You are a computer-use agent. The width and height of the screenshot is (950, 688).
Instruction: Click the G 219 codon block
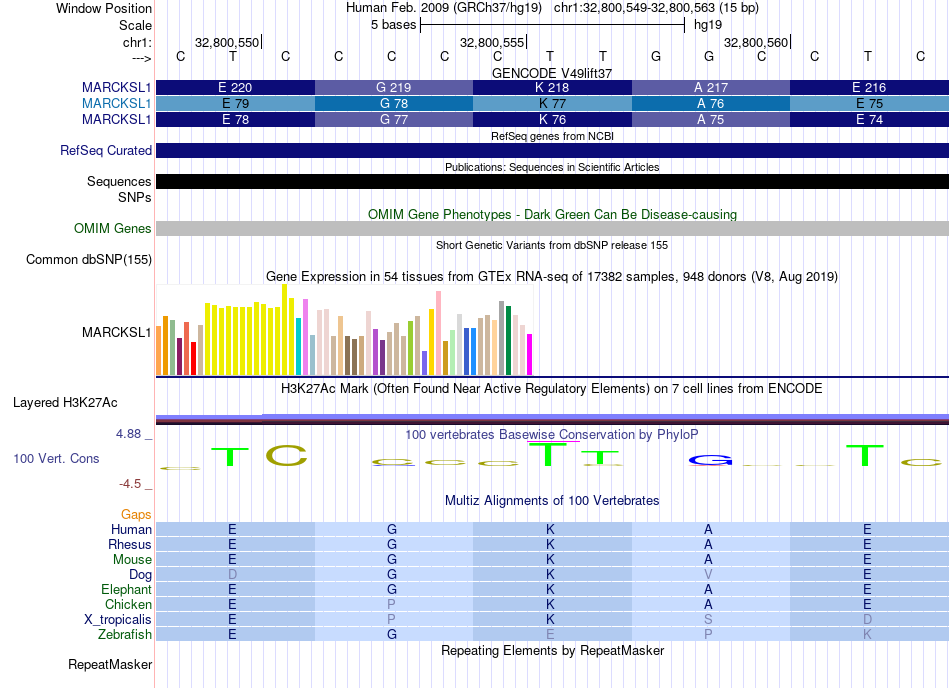point(394,87)
